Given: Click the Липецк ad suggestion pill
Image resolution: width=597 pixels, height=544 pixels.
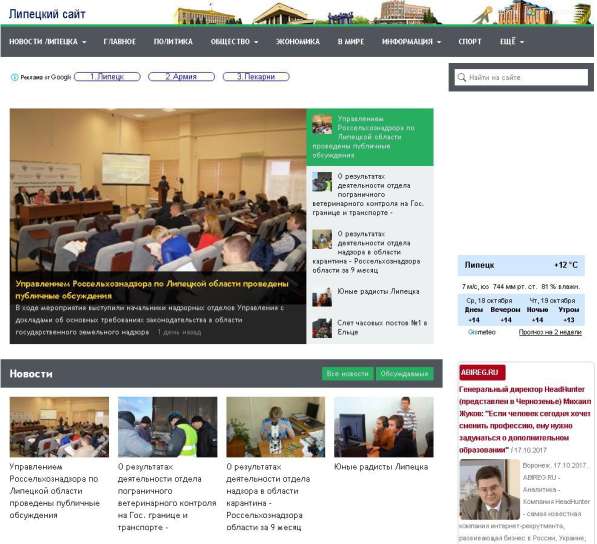Looking at the screenshot, I should click(107, 77).
